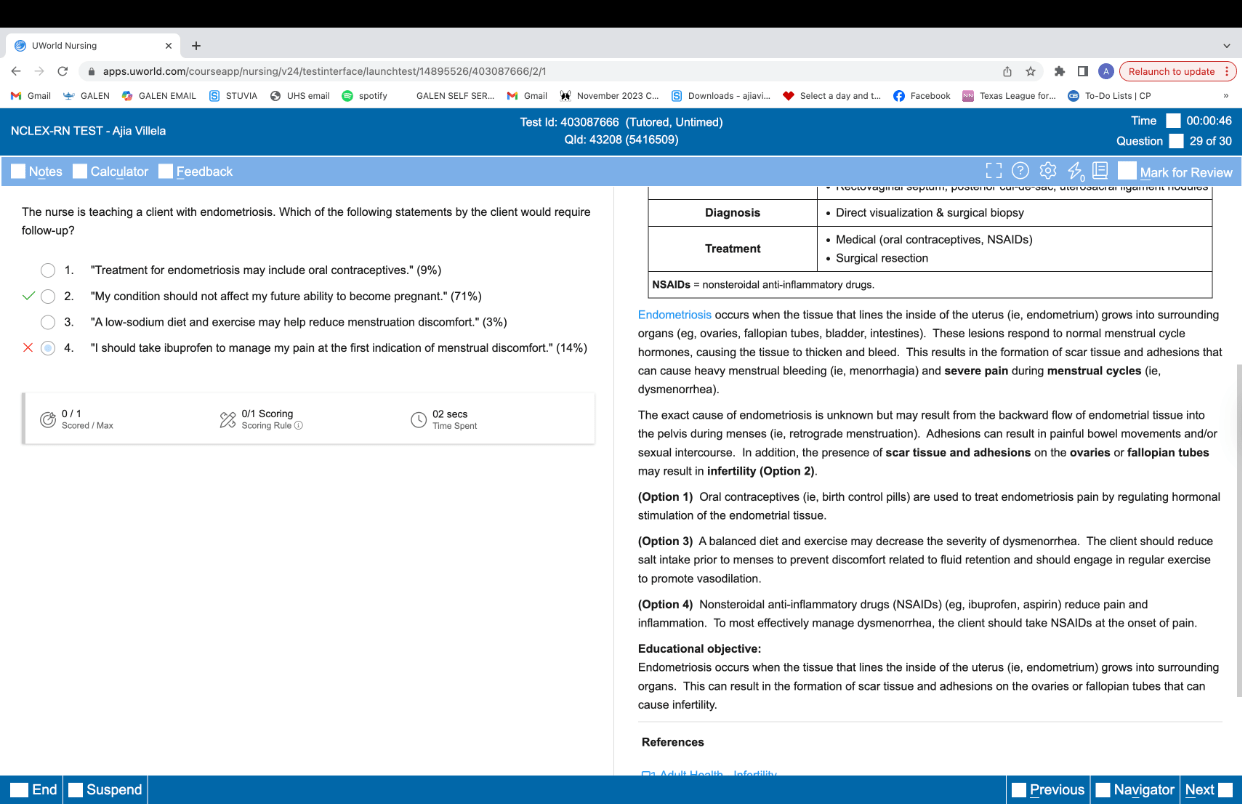Click the Scored / Max target icon

48,420
